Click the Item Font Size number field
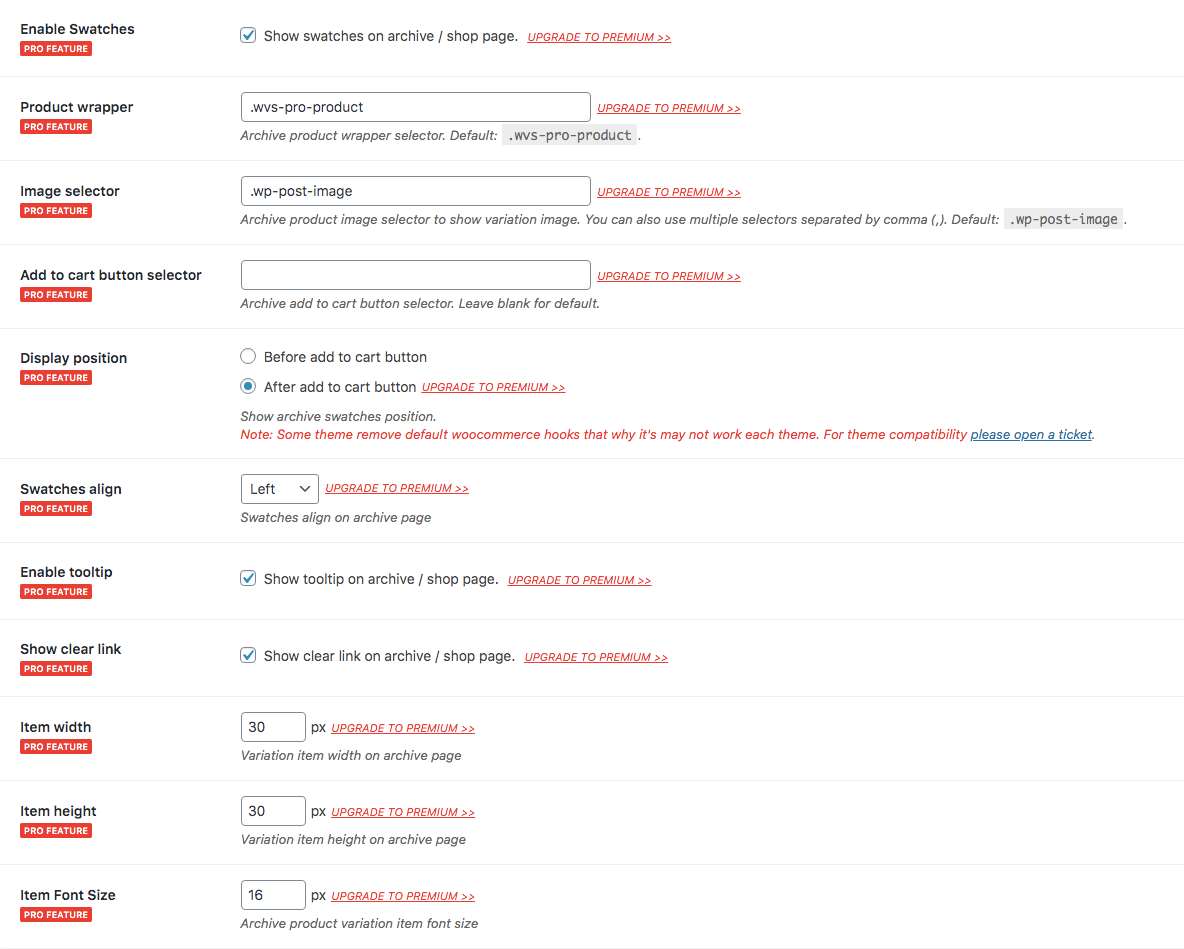This screenshot has width=1184, height=949. (273, 895)
